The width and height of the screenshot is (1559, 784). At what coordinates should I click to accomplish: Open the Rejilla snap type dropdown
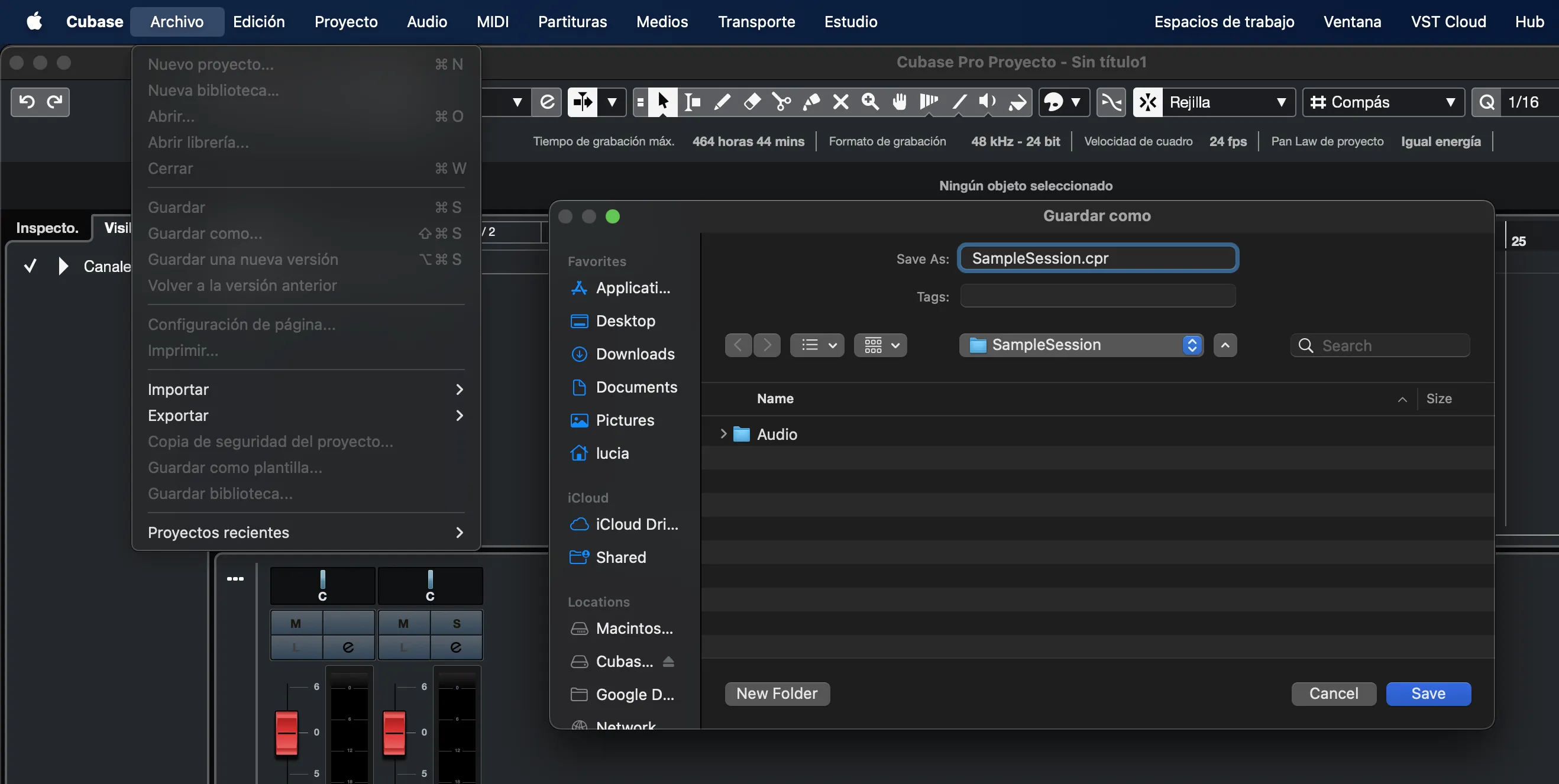tap(1228, 102)
